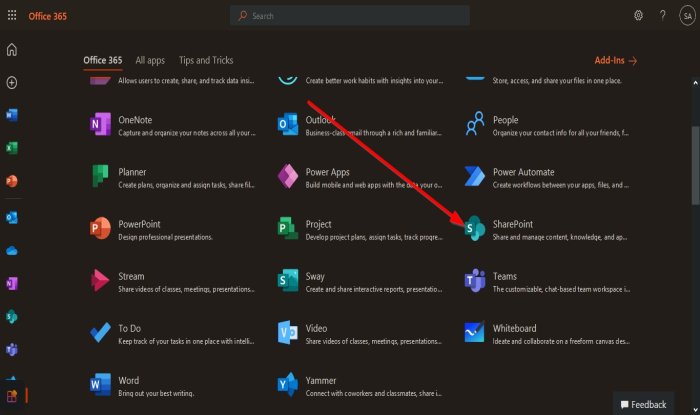Click 'Allows users to create, share' text
The height and width of the screenshot is (415, 700).
(x=186, y=81)
